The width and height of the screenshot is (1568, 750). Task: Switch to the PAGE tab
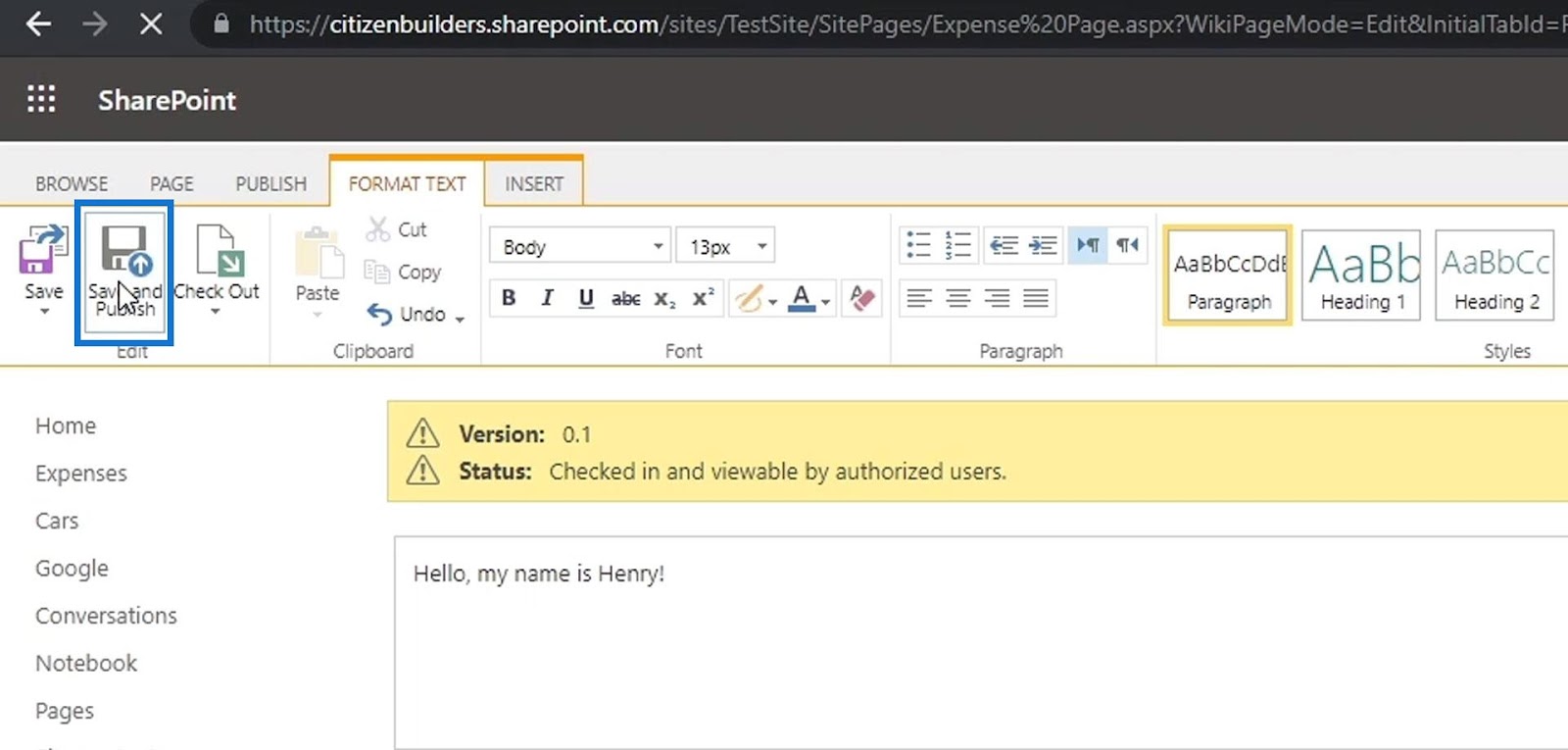[171, 184]
